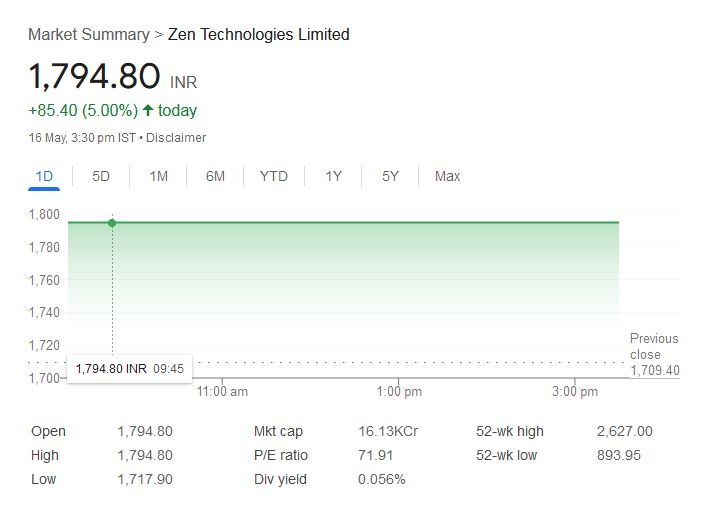Switch to the 5D chart tab
Screen dimensions: 721x510
(101, 176)
